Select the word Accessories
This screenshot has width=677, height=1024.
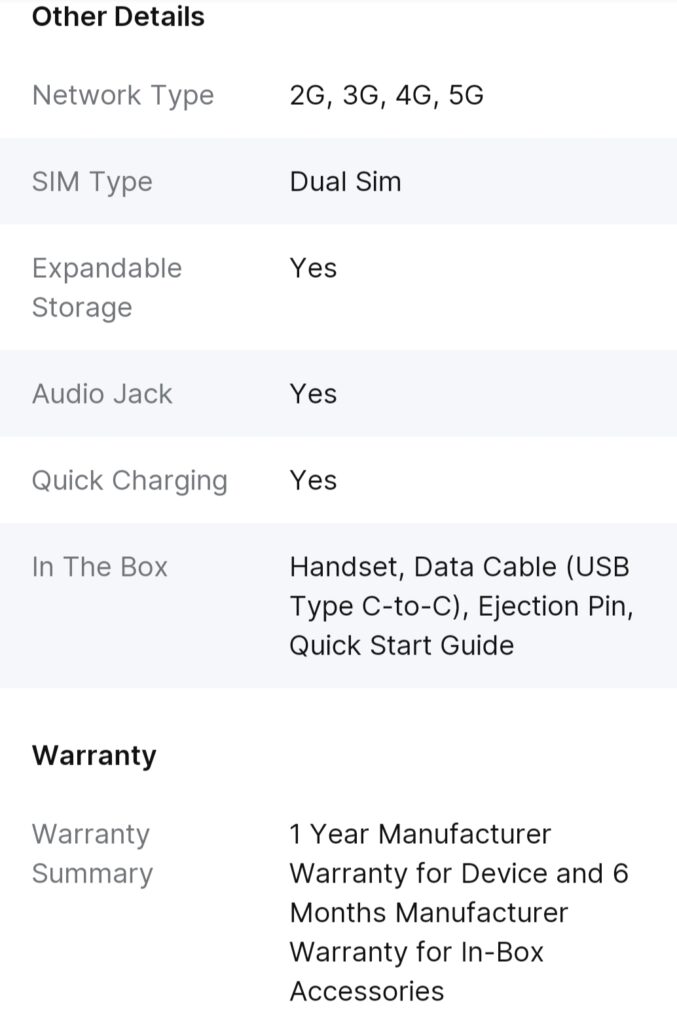367,991
